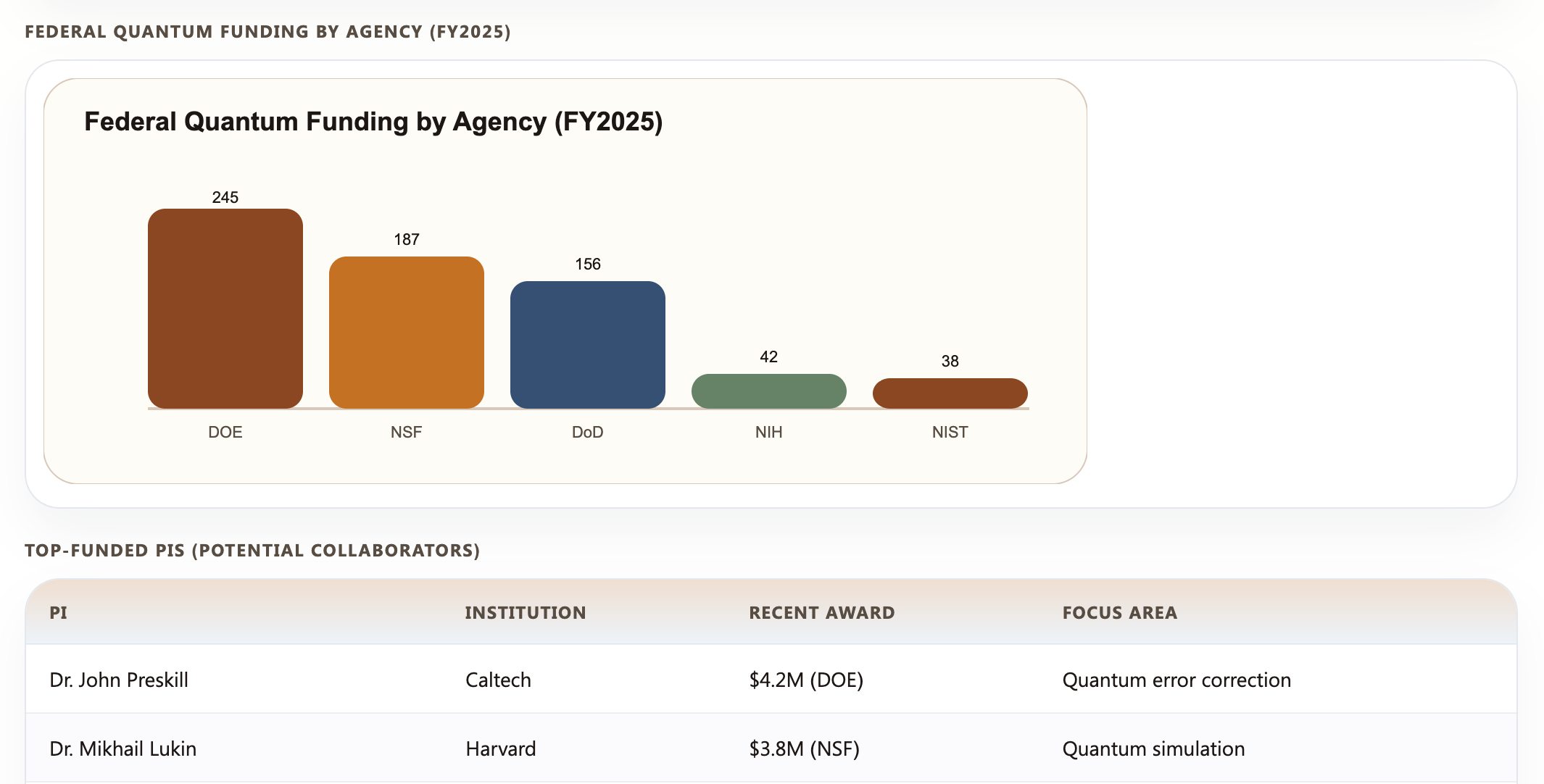Click the DoD axis label below the bar
The width and height of the screenshot is (1544, 784).
pos(587,432)
